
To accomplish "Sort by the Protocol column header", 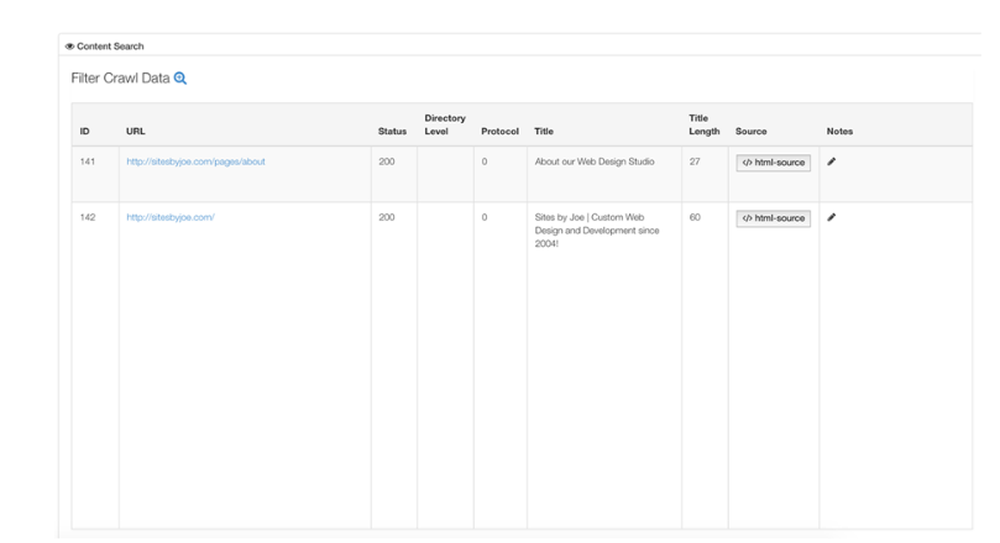I will (500, 131).
